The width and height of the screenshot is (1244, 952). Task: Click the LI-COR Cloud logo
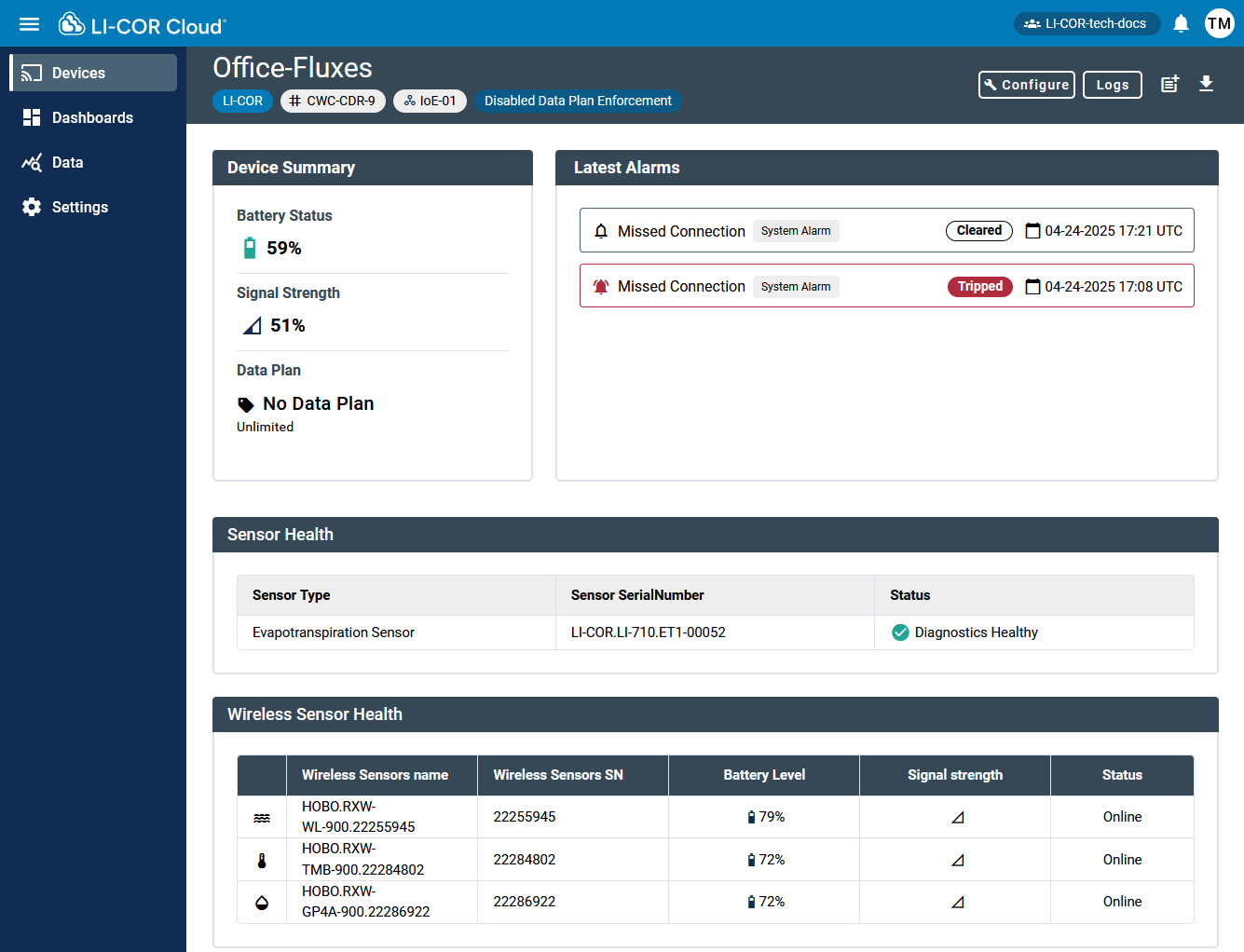click(143, 24)
